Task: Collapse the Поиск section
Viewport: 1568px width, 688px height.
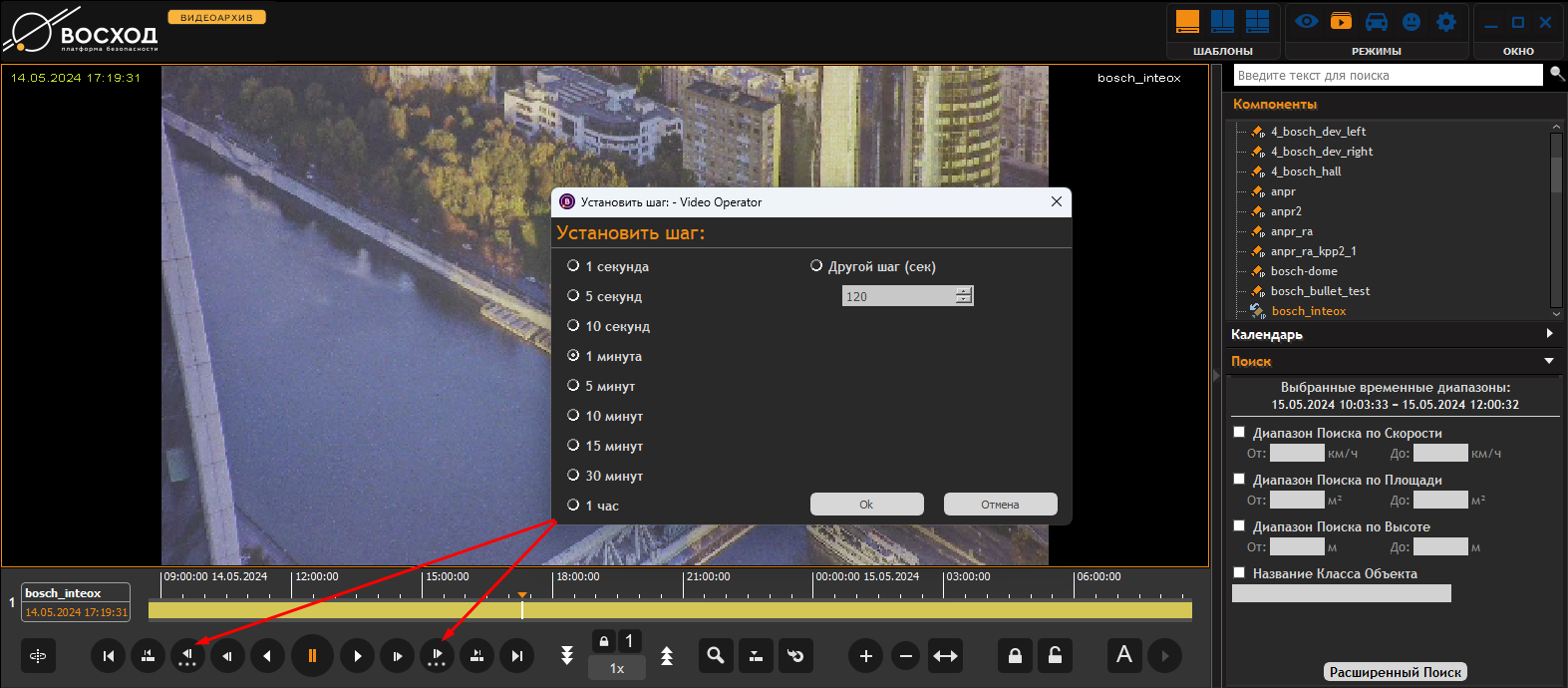Action: (1549, 361)
